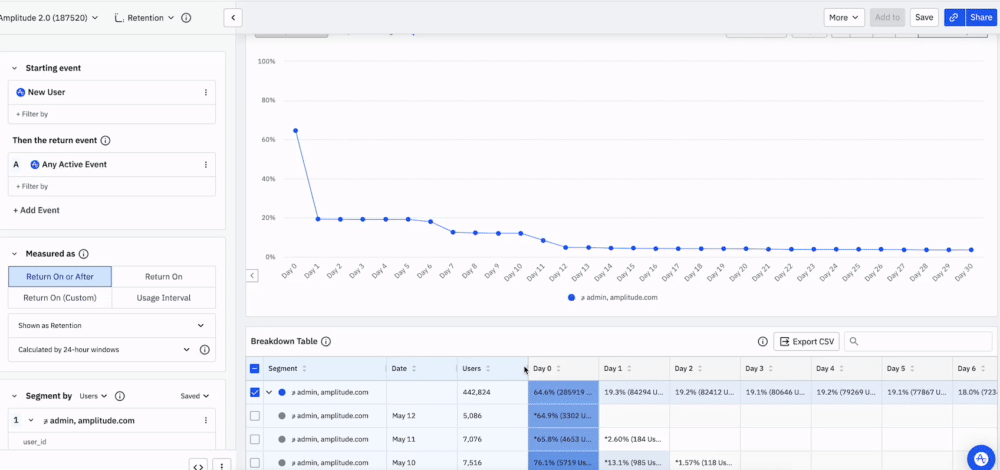Add a filter under New User
The height and width of the screenshot is (470, 1000).
tap(32, 114)
